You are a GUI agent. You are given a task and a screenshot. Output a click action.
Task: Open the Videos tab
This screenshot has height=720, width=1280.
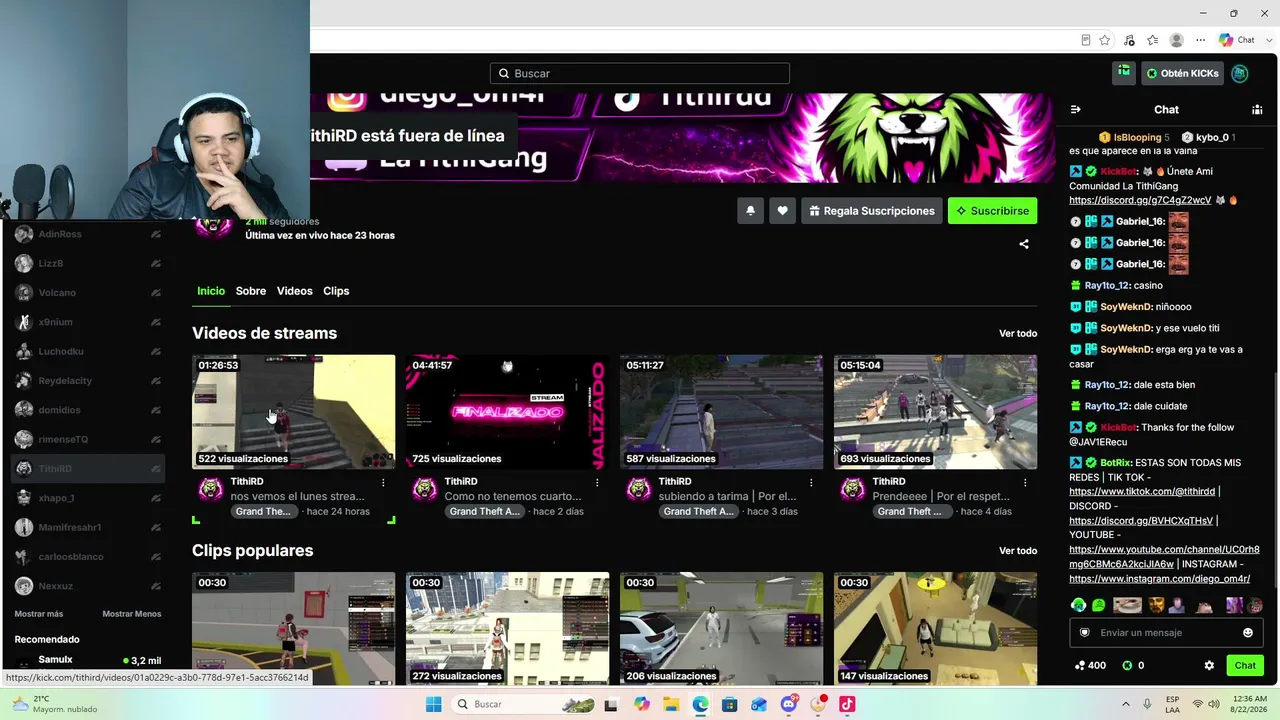click(294, 291)
